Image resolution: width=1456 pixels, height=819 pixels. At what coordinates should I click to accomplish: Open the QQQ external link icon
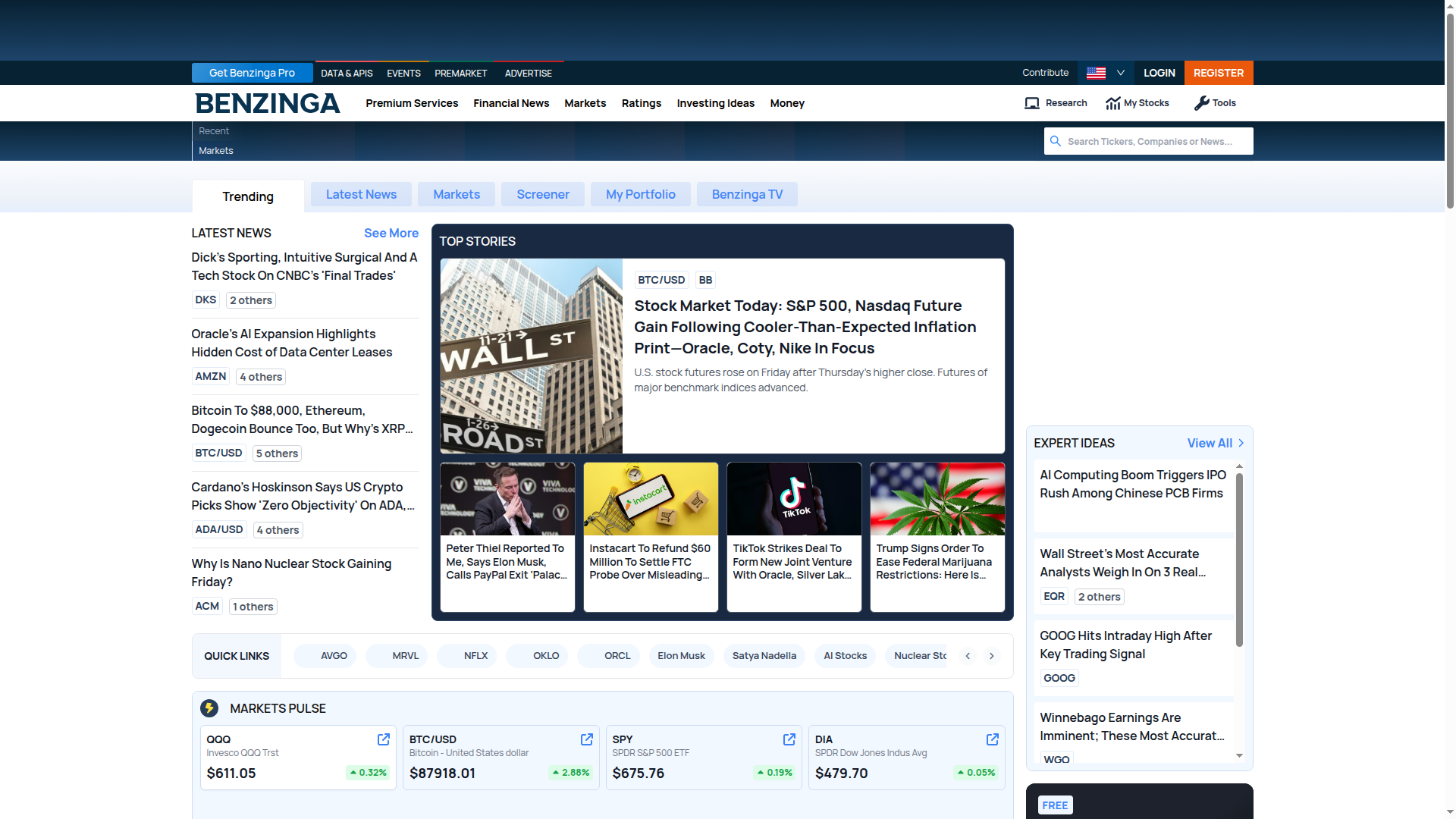[383, 739]
